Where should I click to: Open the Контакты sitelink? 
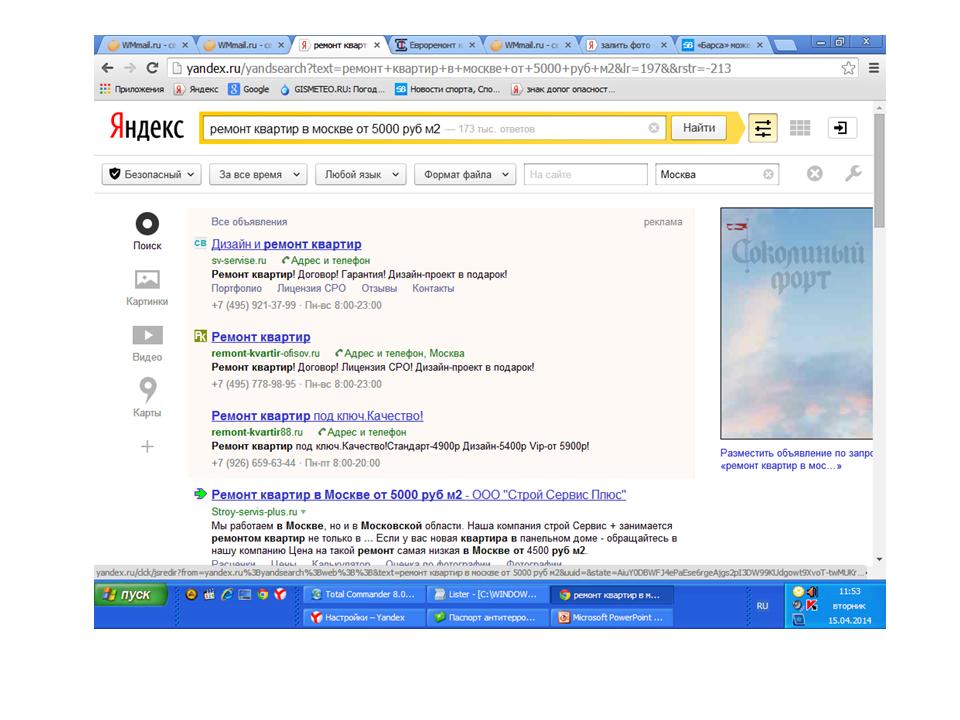pyautogui.click(x=433, y=288)
